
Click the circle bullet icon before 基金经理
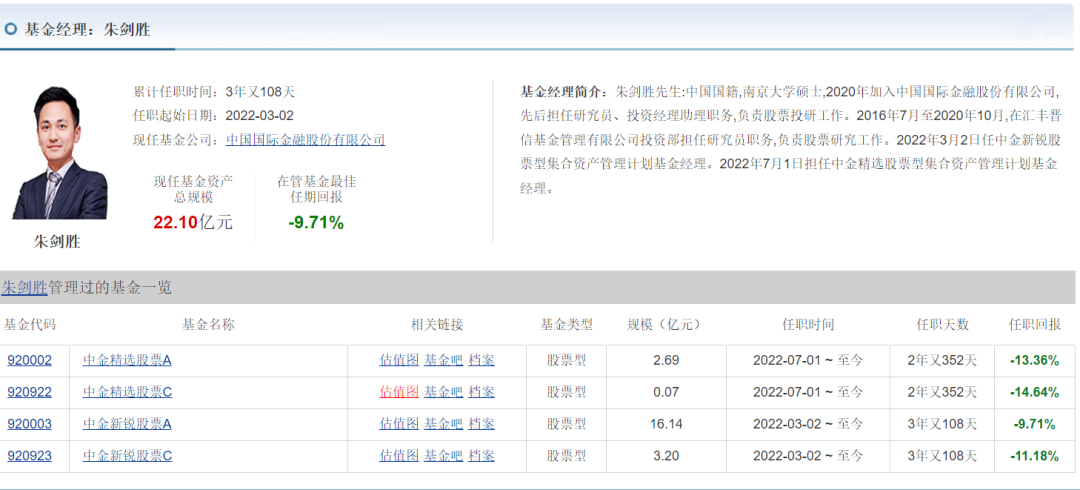10,29
